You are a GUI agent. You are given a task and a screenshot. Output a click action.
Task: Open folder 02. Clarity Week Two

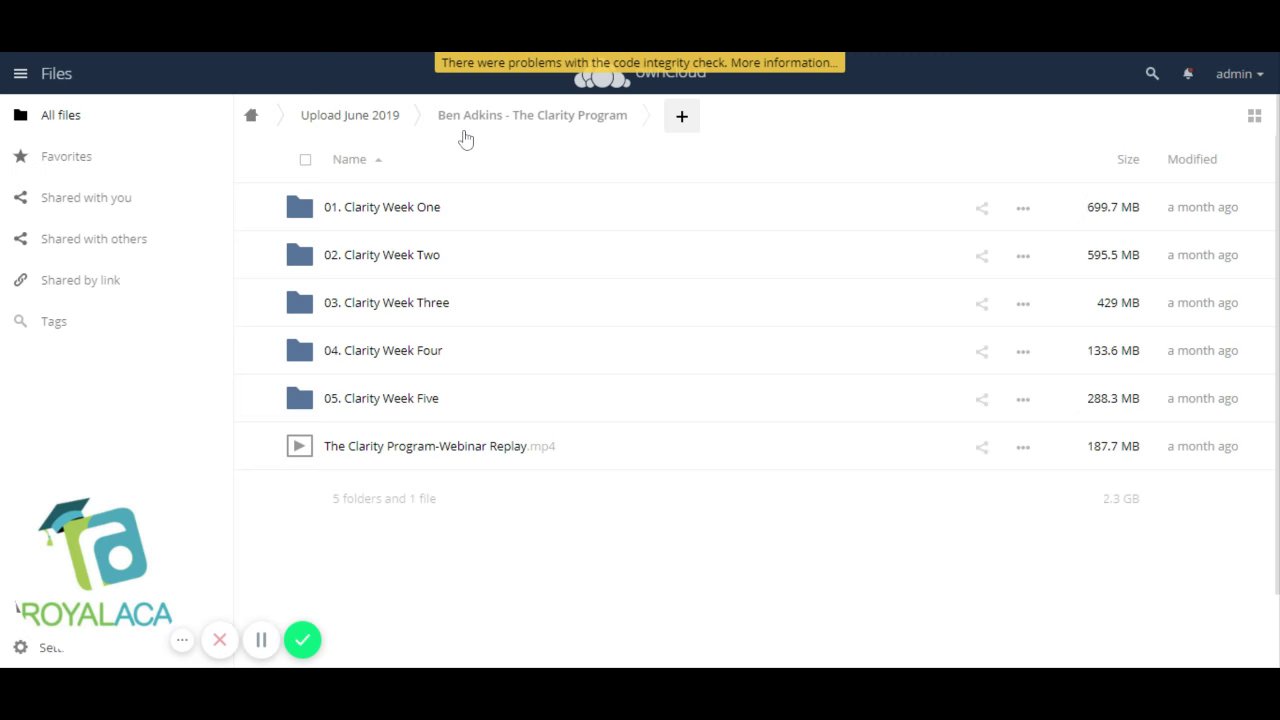(x=382, y=255)
